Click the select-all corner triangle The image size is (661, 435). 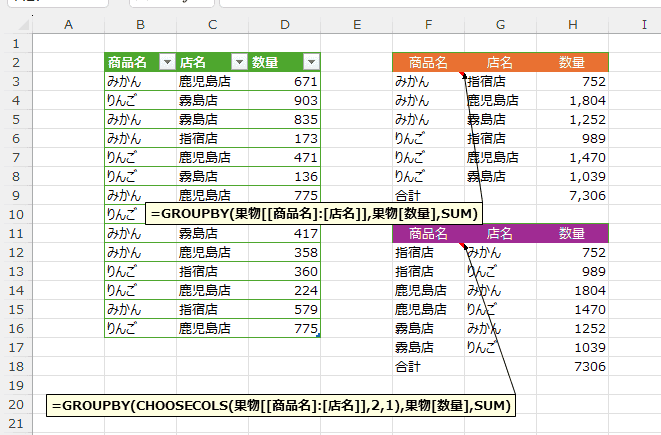pos(24,25)
